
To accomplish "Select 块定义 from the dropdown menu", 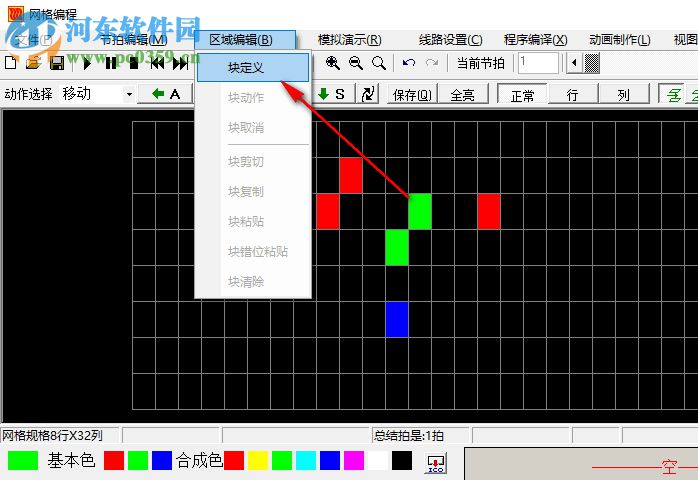I will [x=253, y=67].
